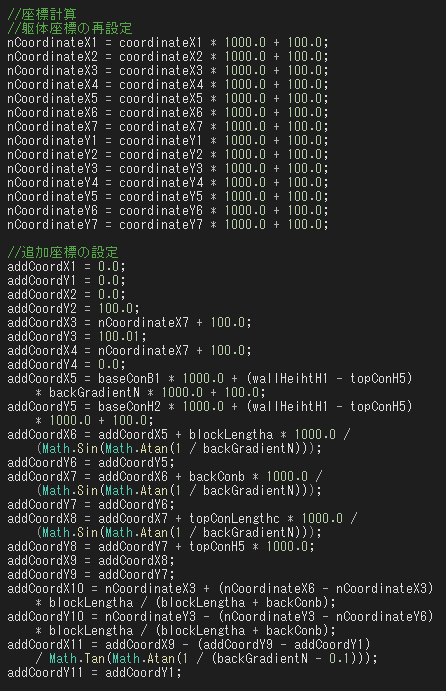The image size is (446, 691).
Task: Click the comment //追加座標の設定
Action: 63,253
